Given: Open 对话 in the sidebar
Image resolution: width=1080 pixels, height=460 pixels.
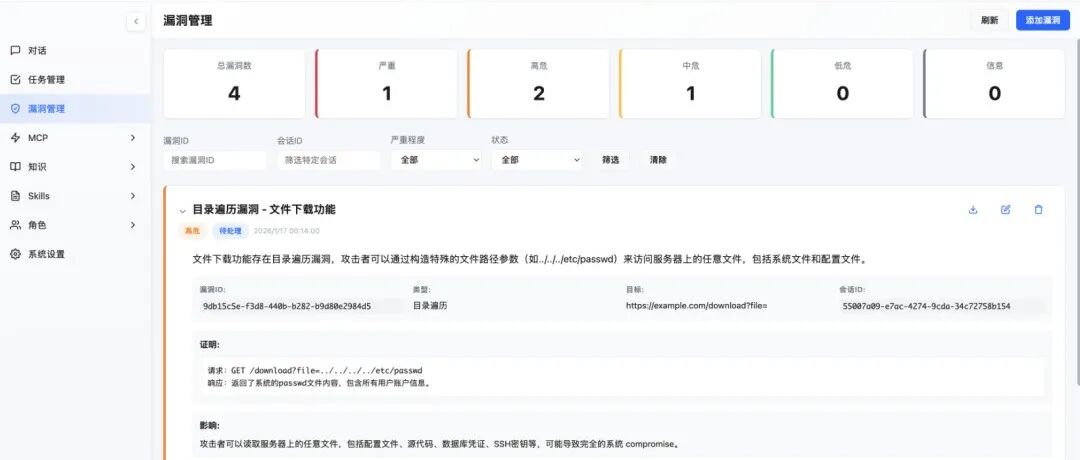Looking at the screenshot, I should tap(75, 51).
